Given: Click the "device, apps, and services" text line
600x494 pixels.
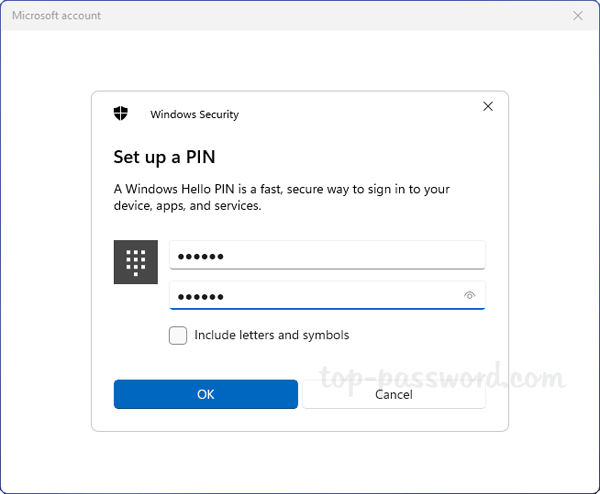Looking at the screenshot, I should point(188,206).
